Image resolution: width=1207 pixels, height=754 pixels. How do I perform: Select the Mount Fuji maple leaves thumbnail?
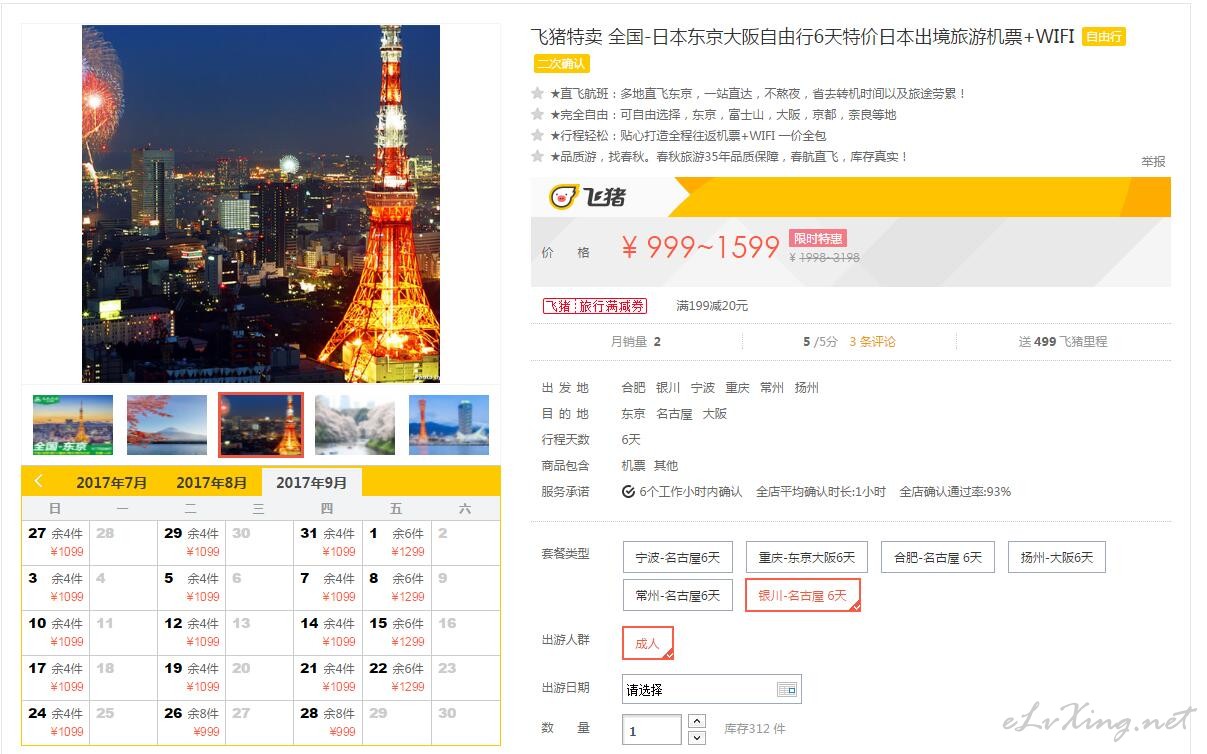[x=167, y=425]
